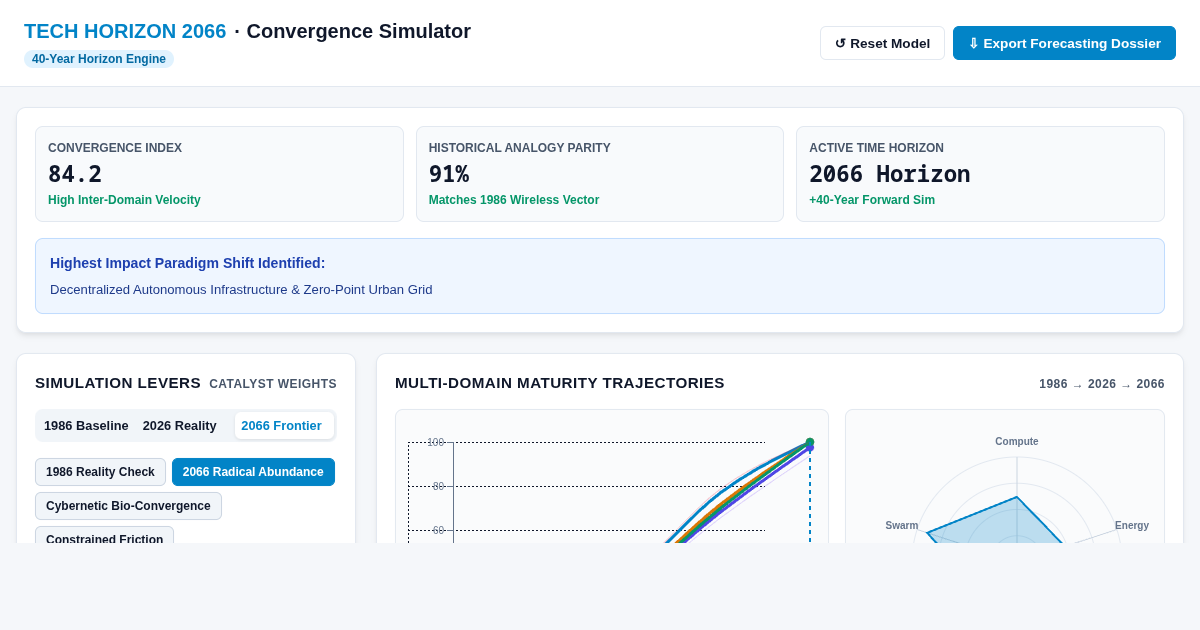Click the 80 gridline label on chart

(438, 486)
